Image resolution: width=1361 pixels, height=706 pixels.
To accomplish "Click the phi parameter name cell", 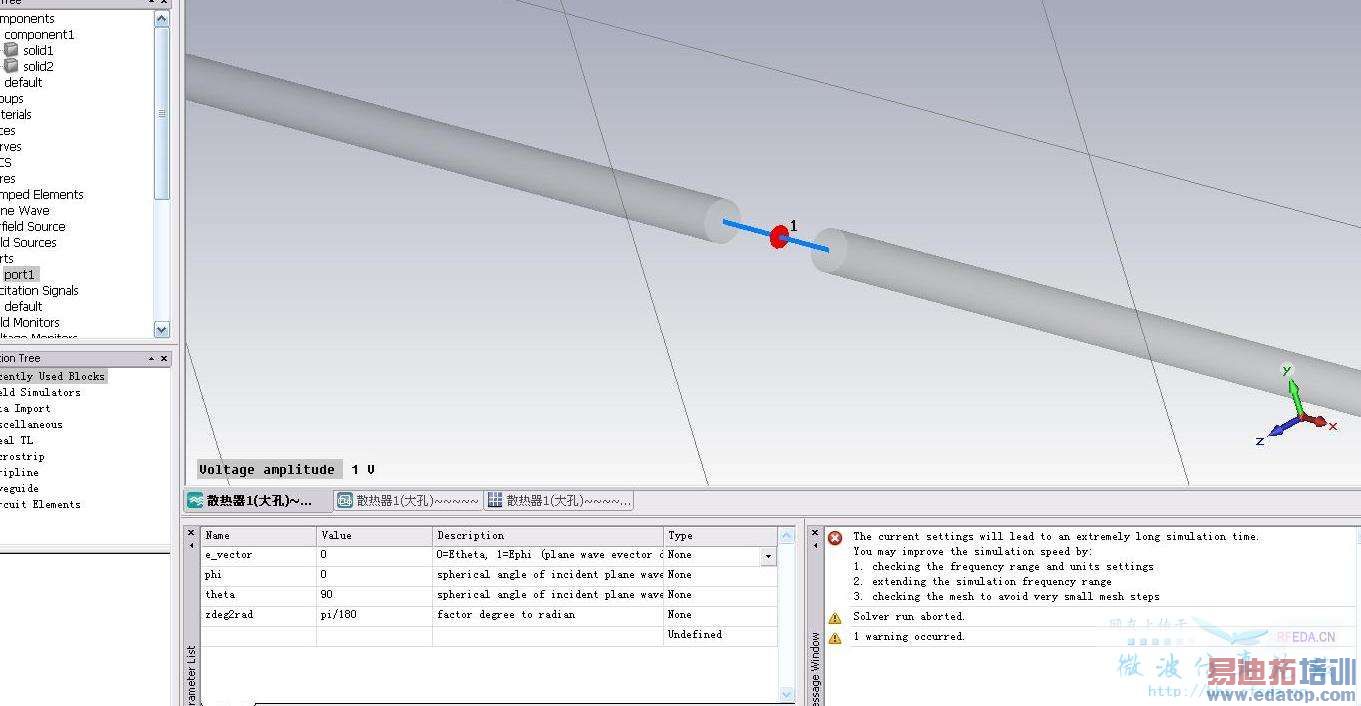I will [x=259, y=575].
